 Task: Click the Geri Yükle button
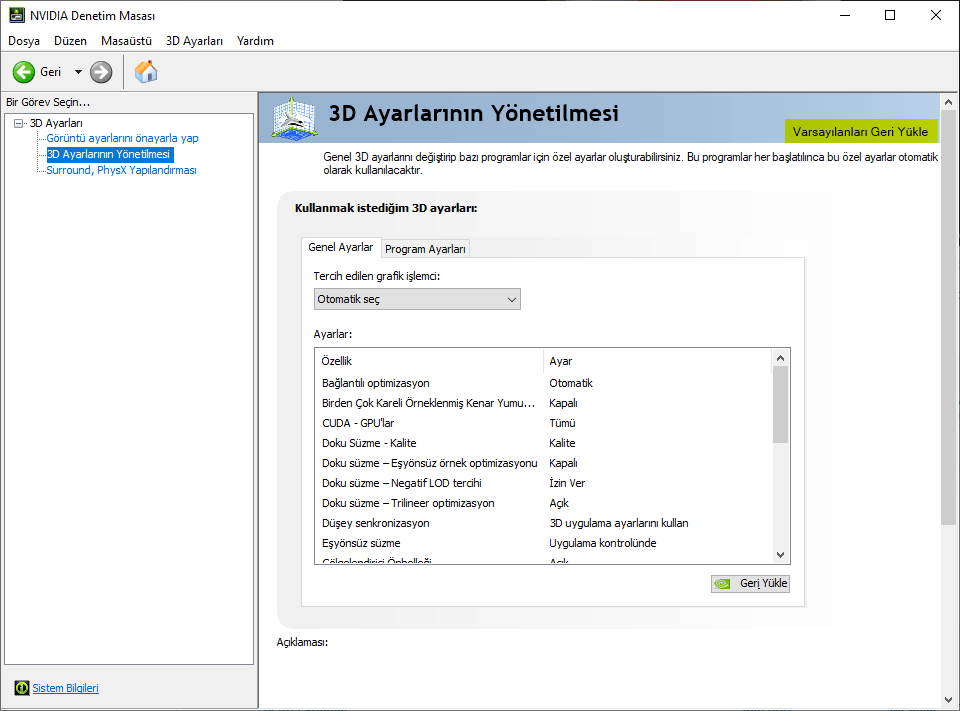750,584
